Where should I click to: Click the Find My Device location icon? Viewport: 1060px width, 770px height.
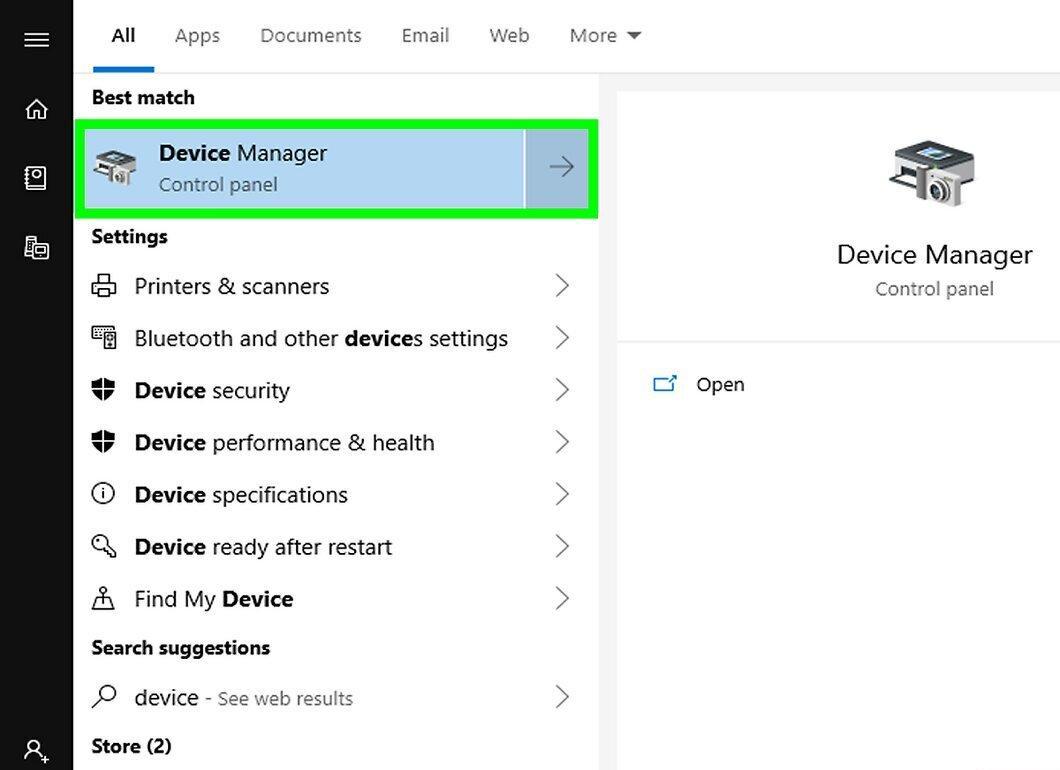[103, 598]
